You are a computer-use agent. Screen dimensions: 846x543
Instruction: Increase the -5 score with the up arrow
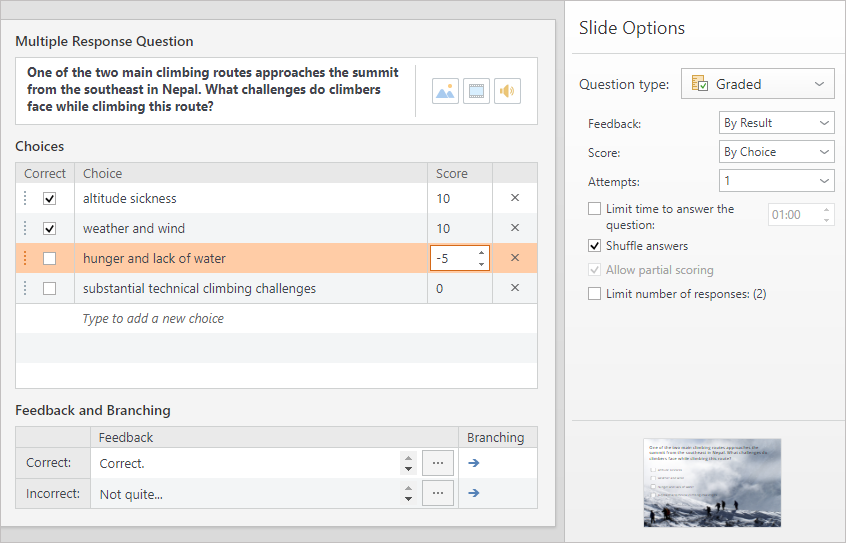point(481,253)
